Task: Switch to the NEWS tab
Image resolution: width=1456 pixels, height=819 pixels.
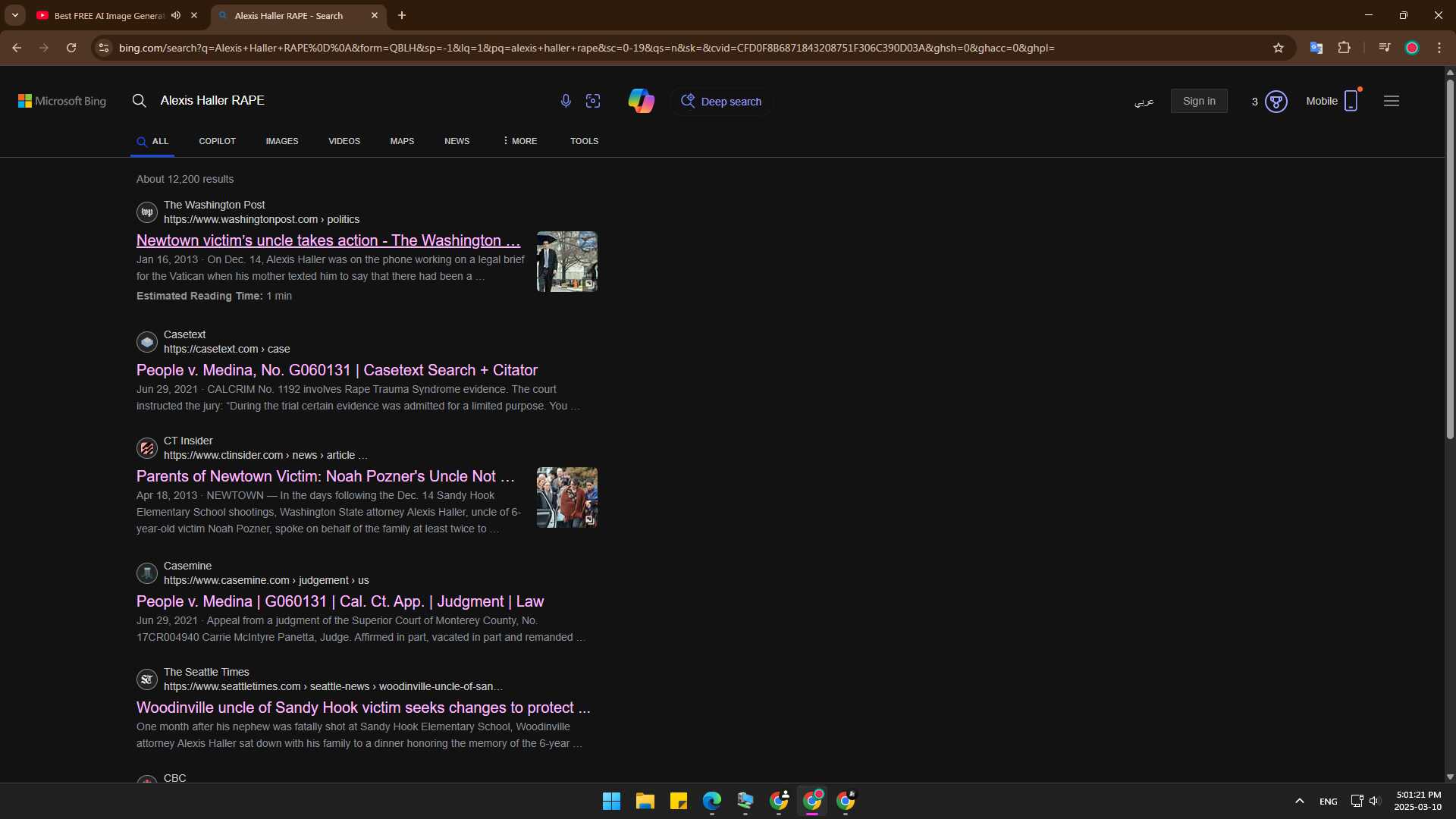Action: [x=457, y=141]
